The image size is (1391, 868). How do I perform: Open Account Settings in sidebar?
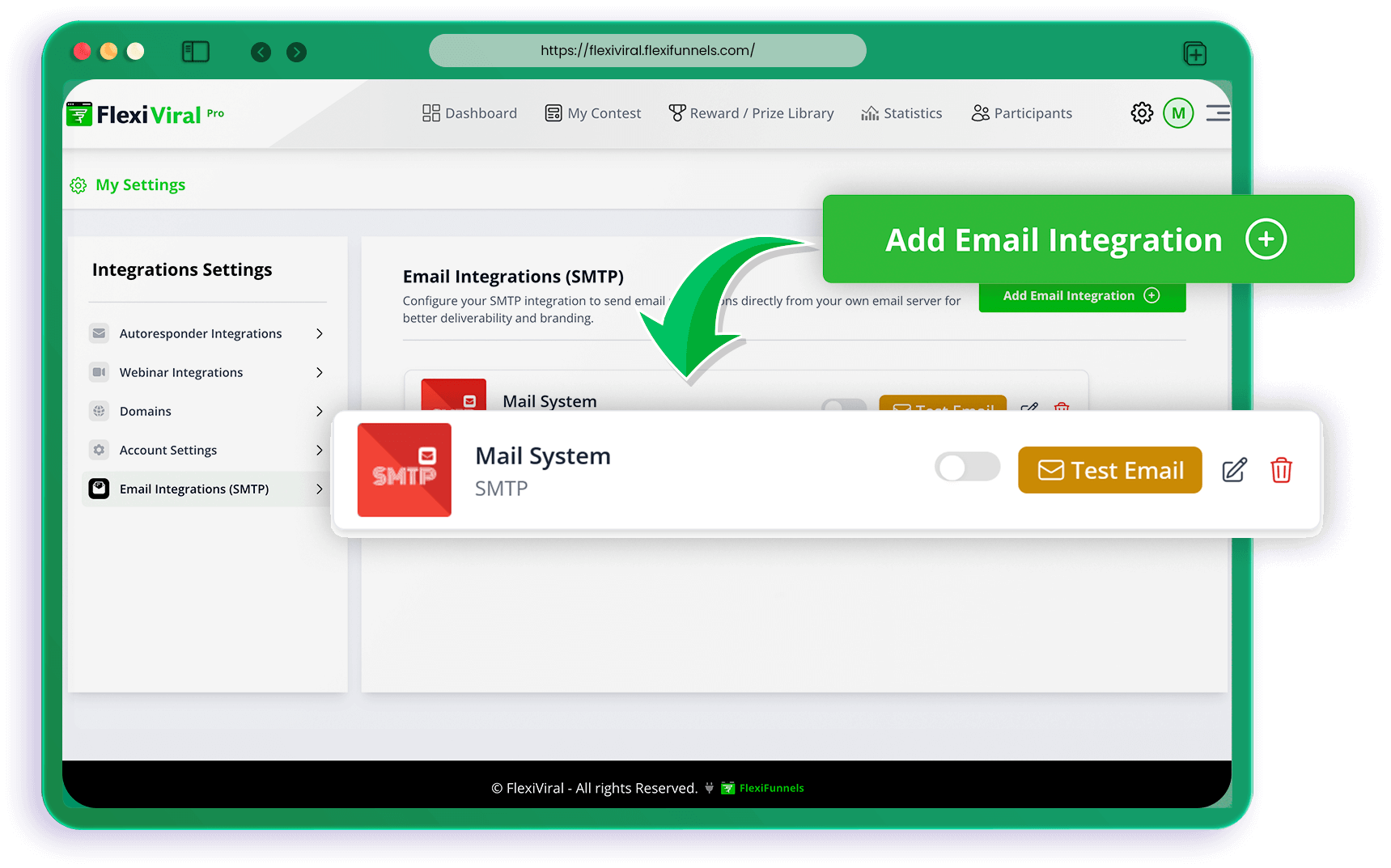point(168,450)
